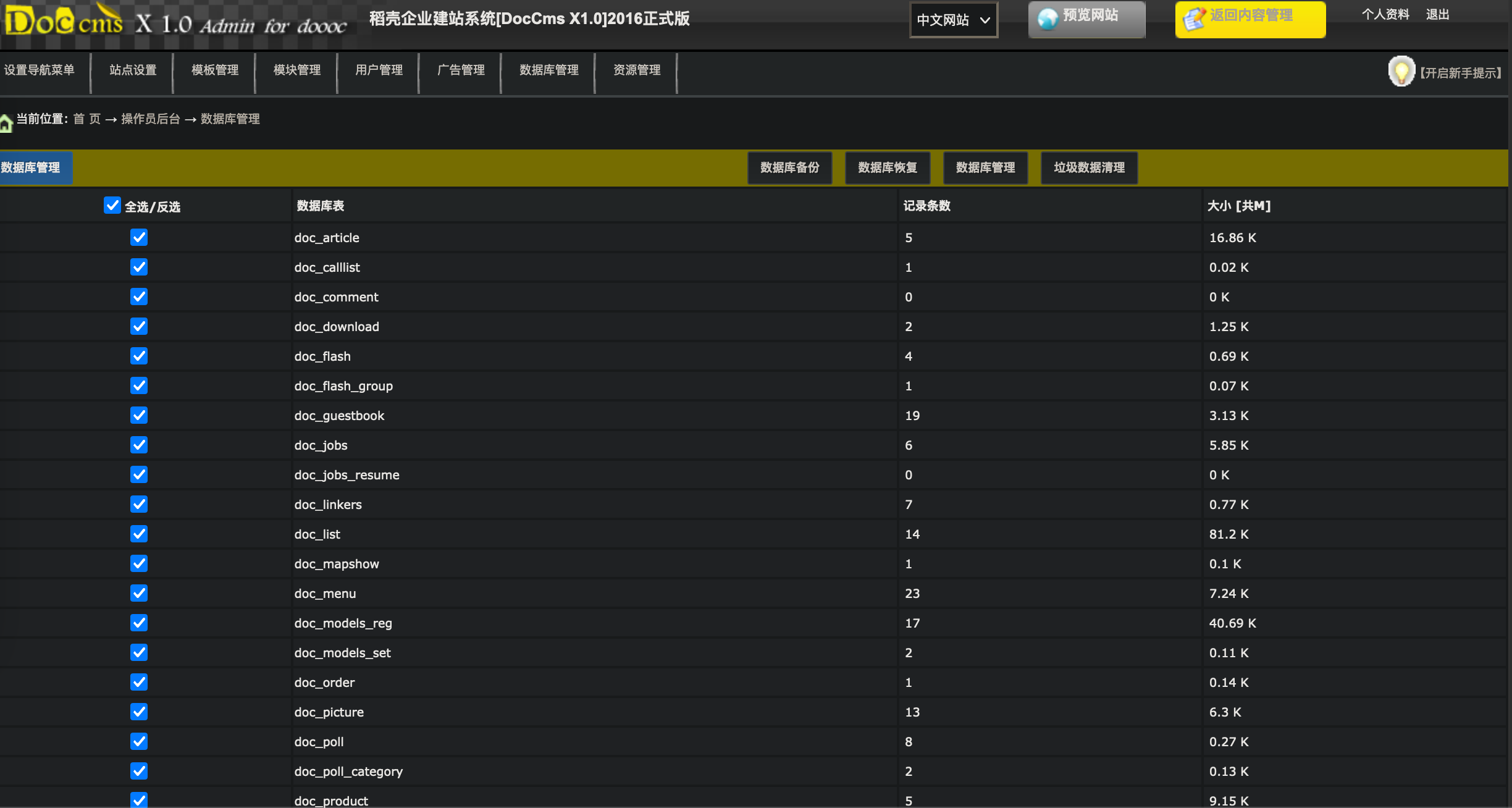Deselect the doc_menu row checkbox
The width and height of the screenshot is (1512, 808).
coord(139,593)
